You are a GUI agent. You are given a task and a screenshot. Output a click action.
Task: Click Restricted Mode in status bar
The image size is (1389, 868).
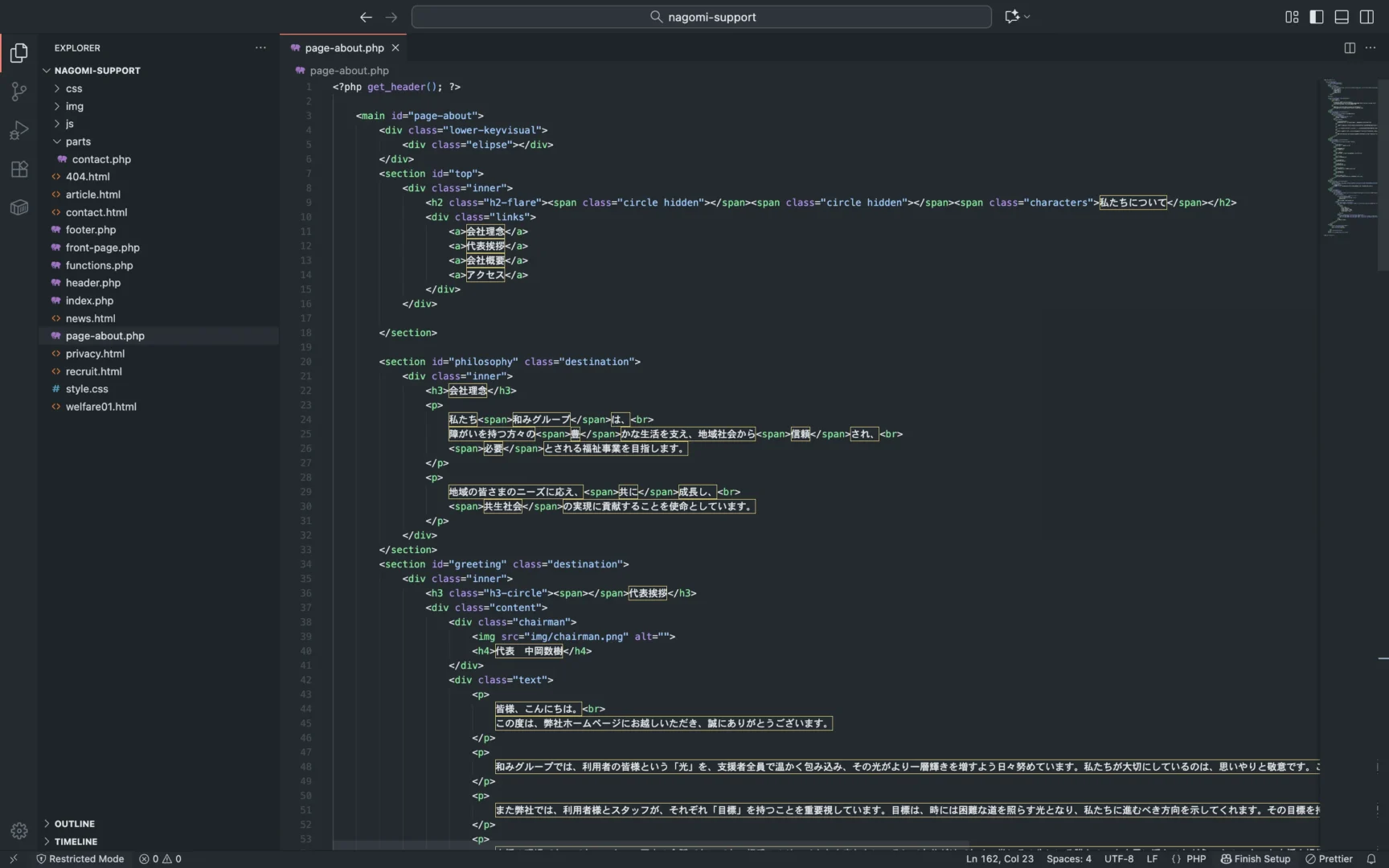(x=80, y=858)
